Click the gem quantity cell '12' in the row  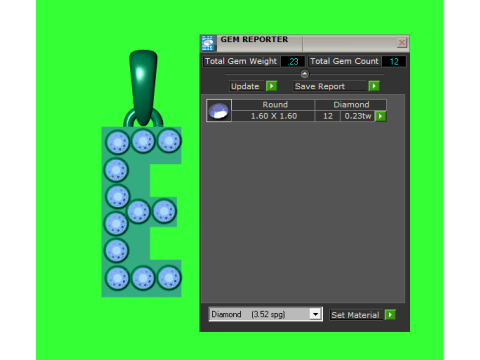pos(328,116)
